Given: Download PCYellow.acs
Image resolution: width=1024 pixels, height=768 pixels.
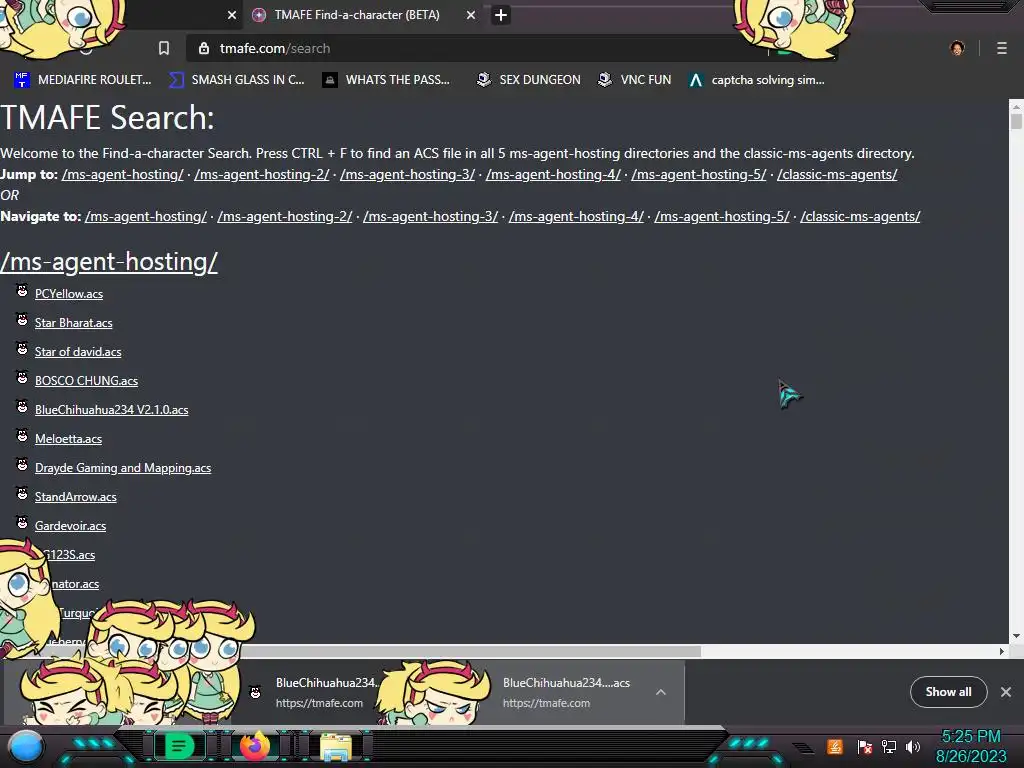Looking at the screenshot, I should click(69, 294).
